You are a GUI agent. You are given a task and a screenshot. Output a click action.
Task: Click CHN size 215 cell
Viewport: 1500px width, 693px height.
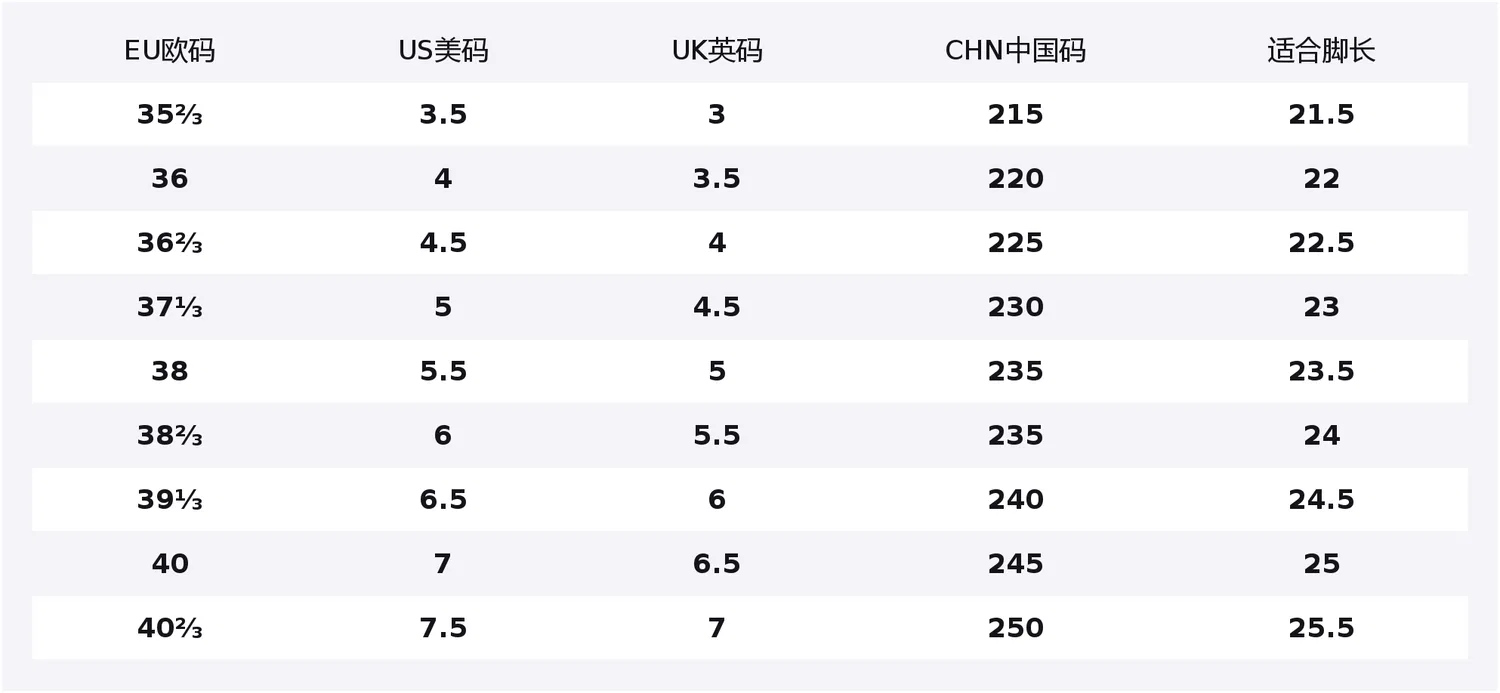[1015, 115]
